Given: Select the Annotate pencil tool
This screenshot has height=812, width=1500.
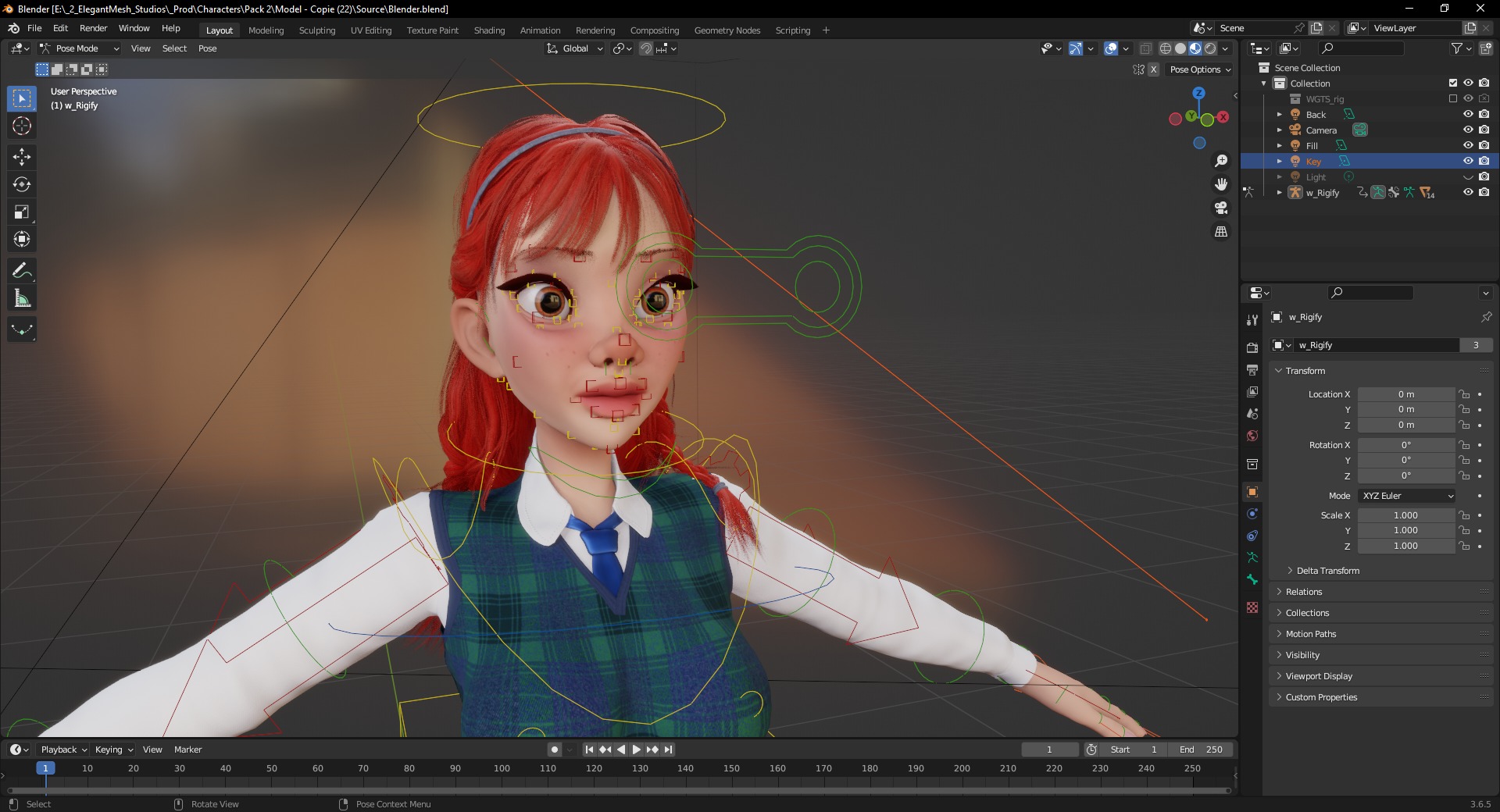Looking at the screenshot, I should coord(22,271).
